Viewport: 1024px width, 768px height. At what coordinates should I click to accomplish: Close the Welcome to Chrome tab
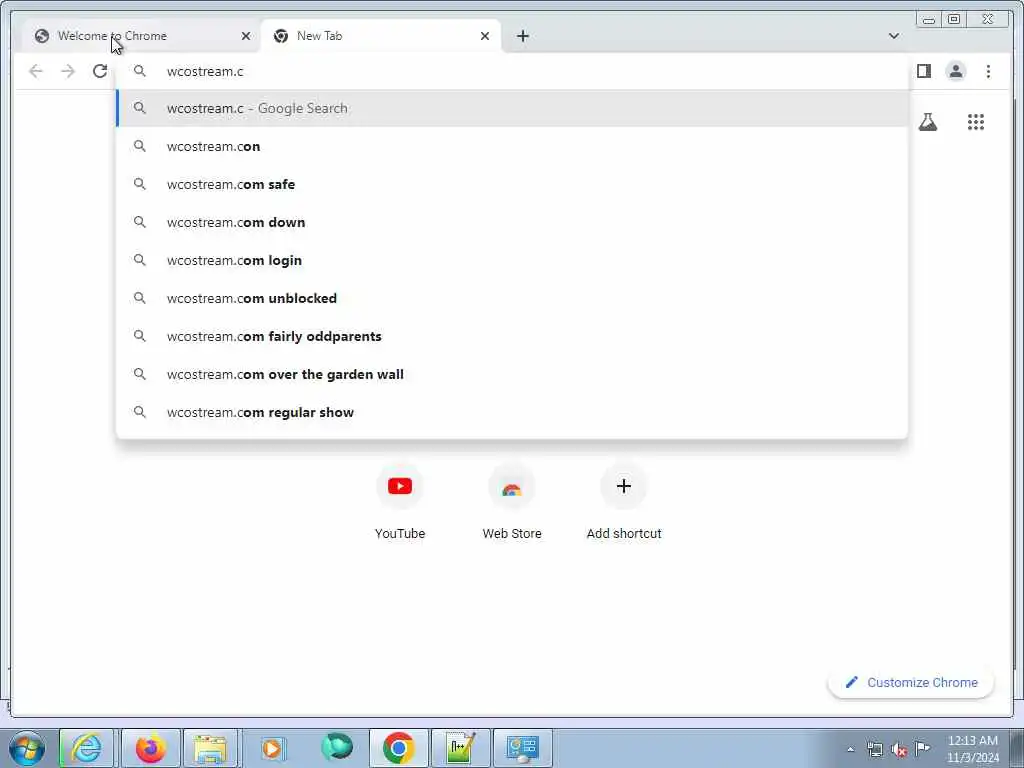click(246, 36)
